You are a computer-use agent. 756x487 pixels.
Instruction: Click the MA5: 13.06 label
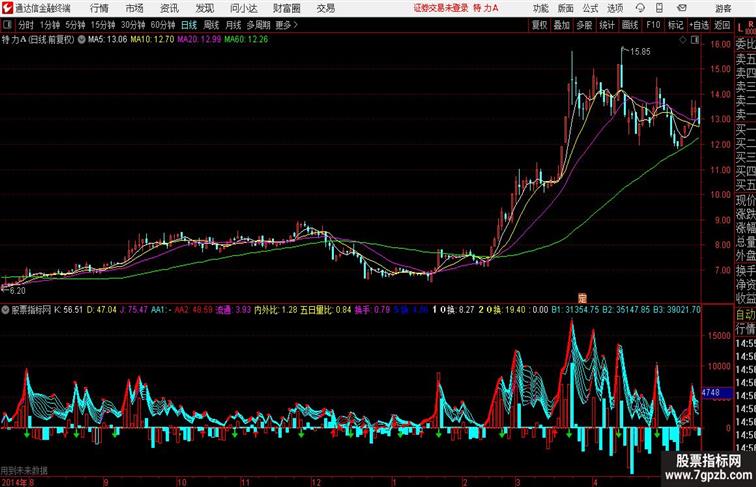click(108, 40)
